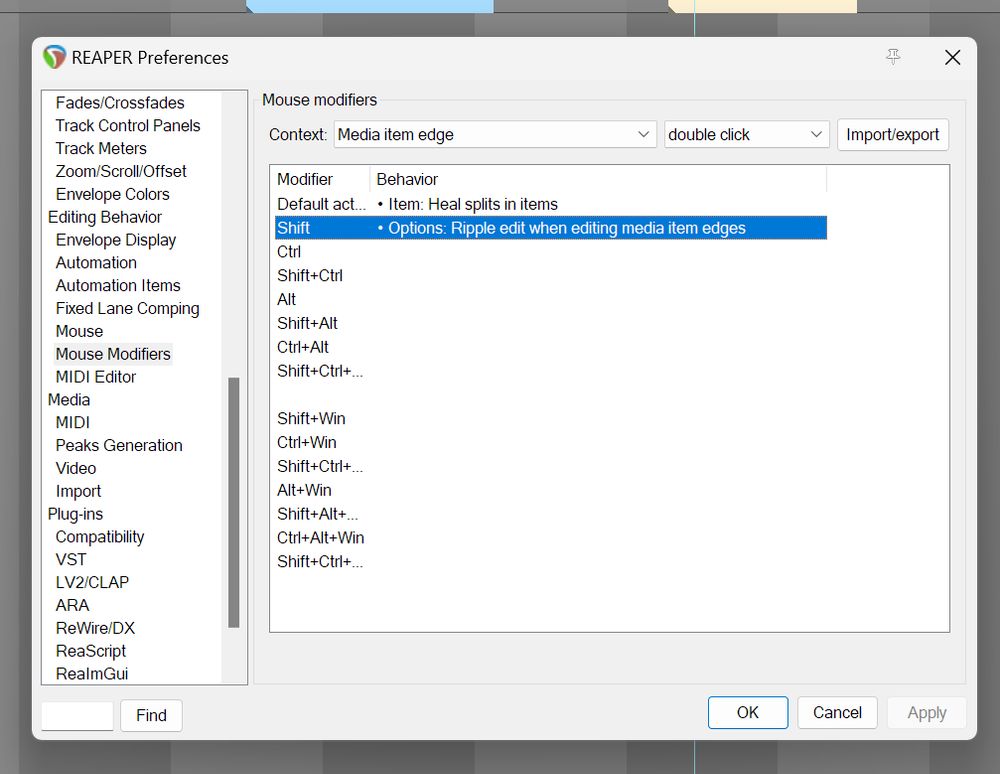Open the Context dropdown showing Media item edge
The image size is (1000, 774).
[495, 135]
